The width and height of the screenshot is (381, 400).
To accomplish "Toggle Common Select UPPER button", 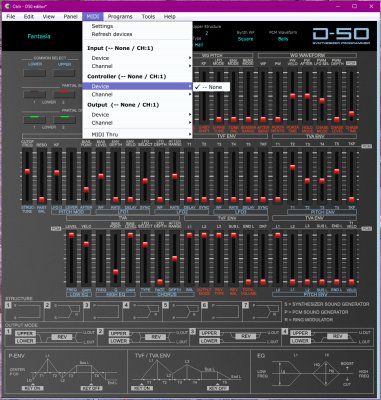I will [x=65, y=73].
